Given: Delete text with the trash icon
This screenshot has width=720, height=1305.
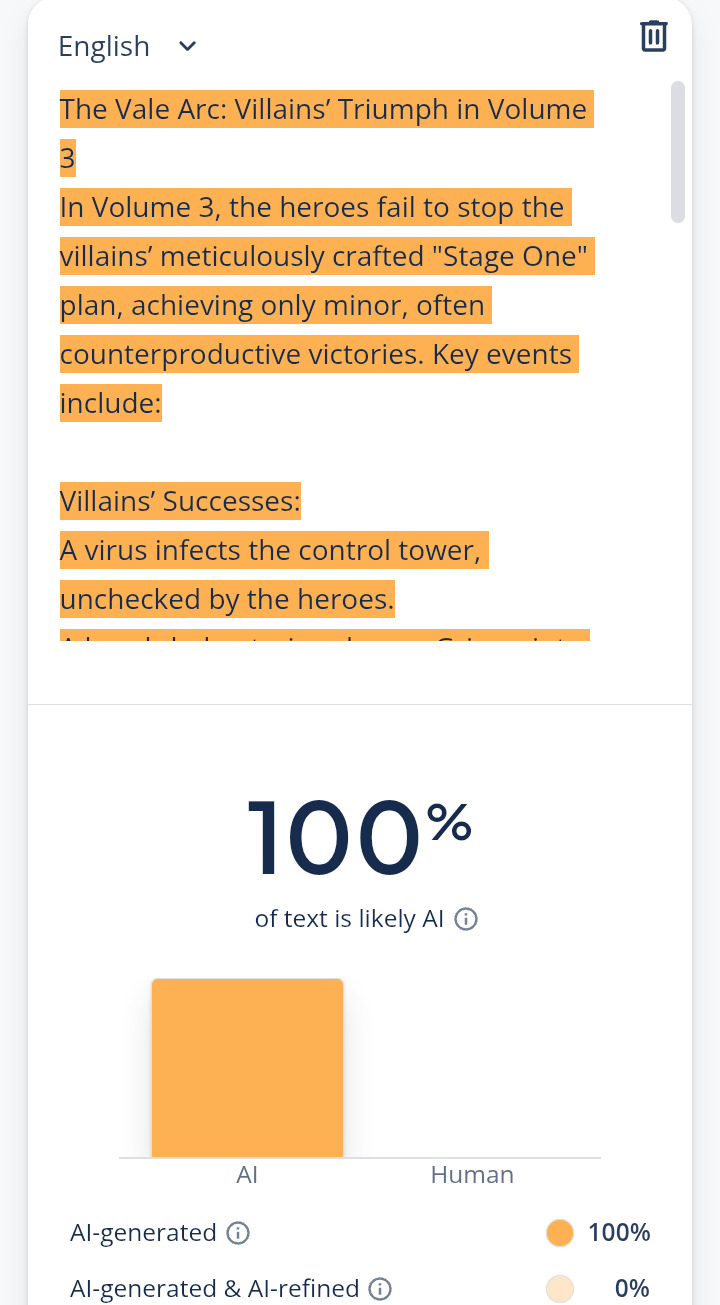Looking at the screenshot, I should (x=653, y=36).
